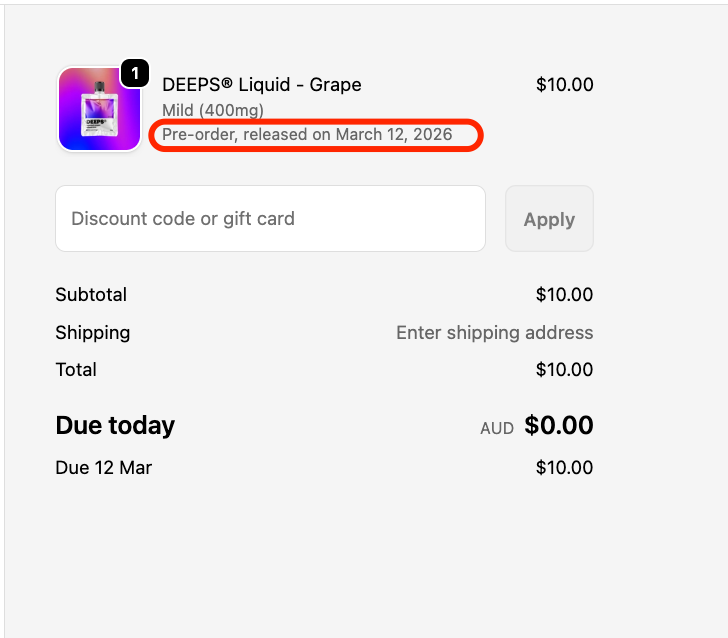The image size is (728, 638).
Task: Click the Due 12 Mar label
Action: tap(104, 467)
